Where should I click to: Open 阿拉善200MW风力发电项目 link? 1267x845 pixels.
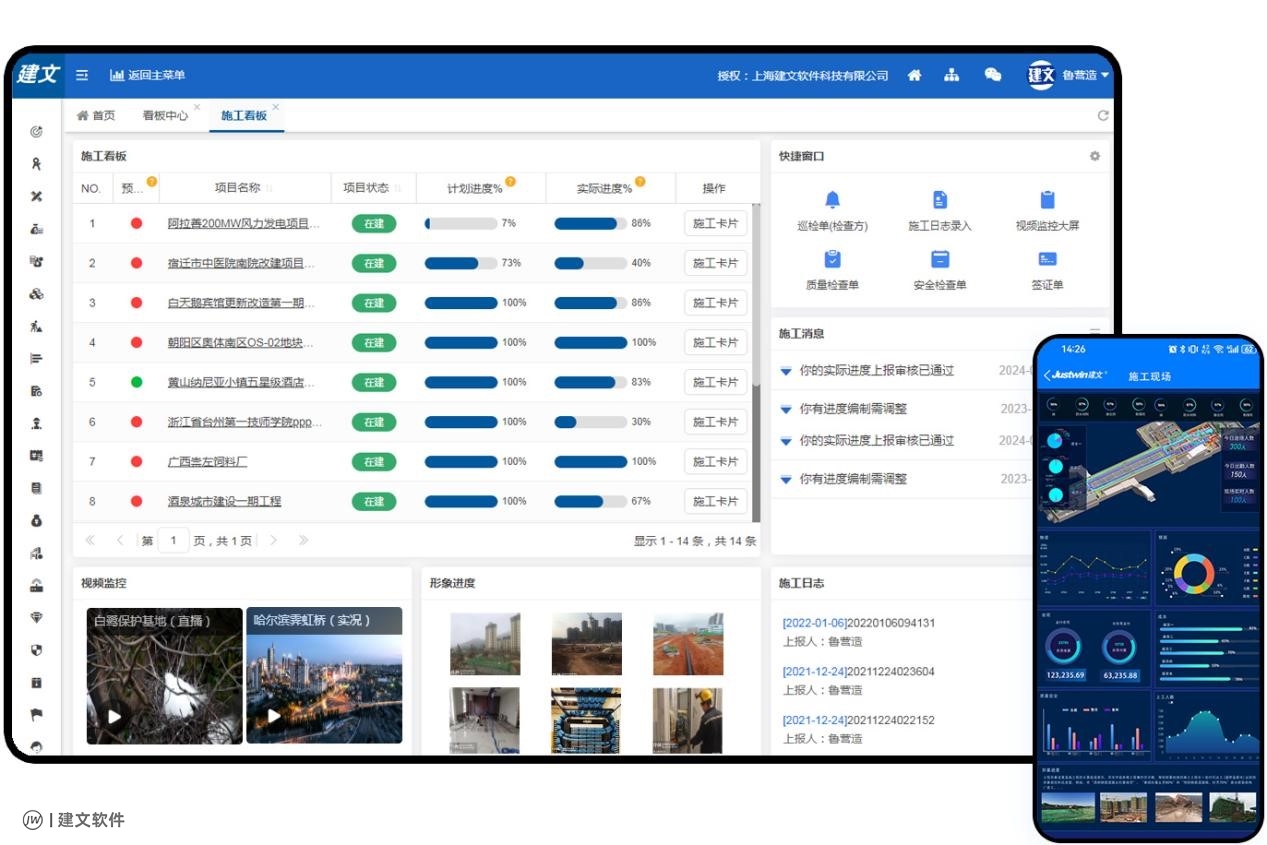(244, 224)
